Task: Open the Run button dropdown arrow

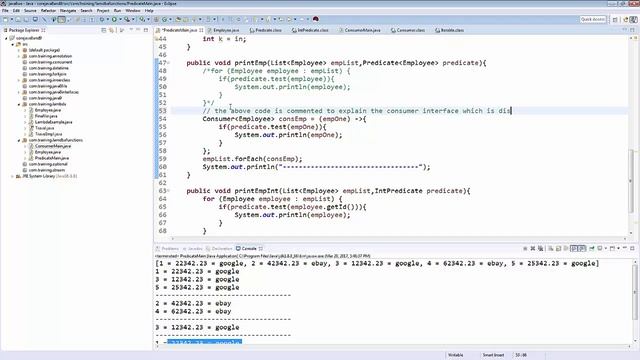Action: coord(120,19)
